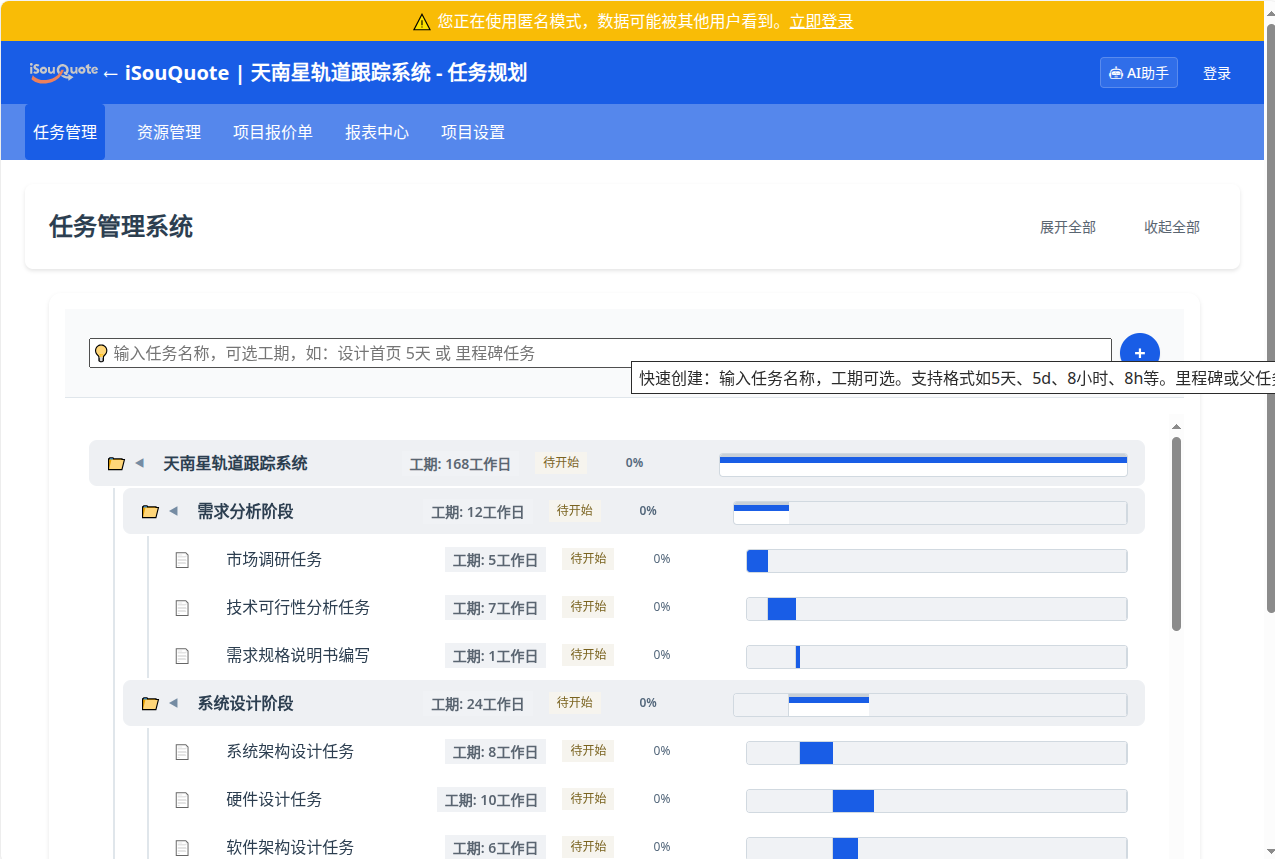Switch to the 资源管理 tab

click(x=169, y=132)
